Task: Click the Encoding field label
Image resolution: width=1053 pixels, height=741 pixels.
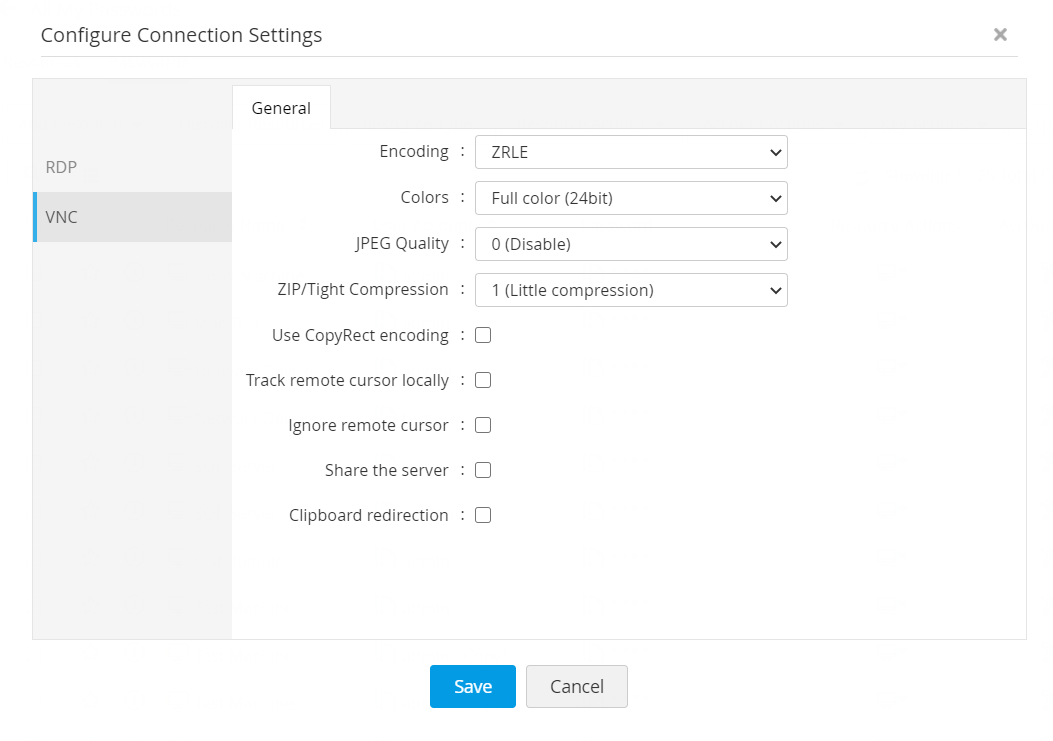Action: (x=414, y=152)
